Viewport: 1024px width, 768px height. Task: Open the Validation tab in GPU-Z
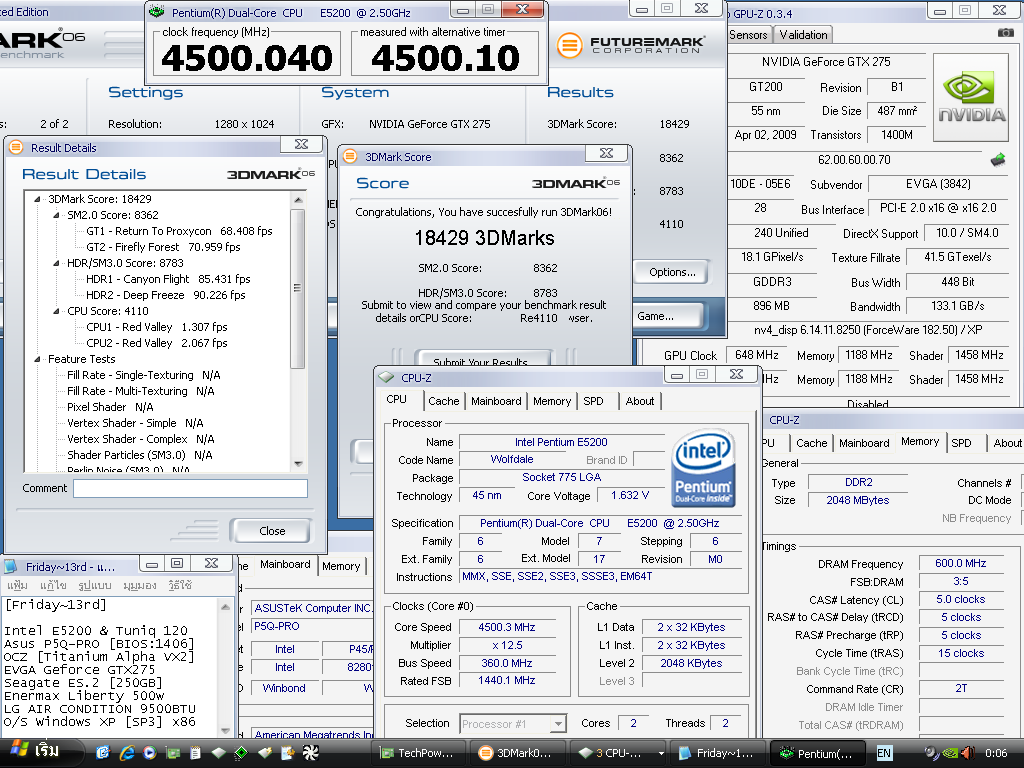tap(803, 34)
